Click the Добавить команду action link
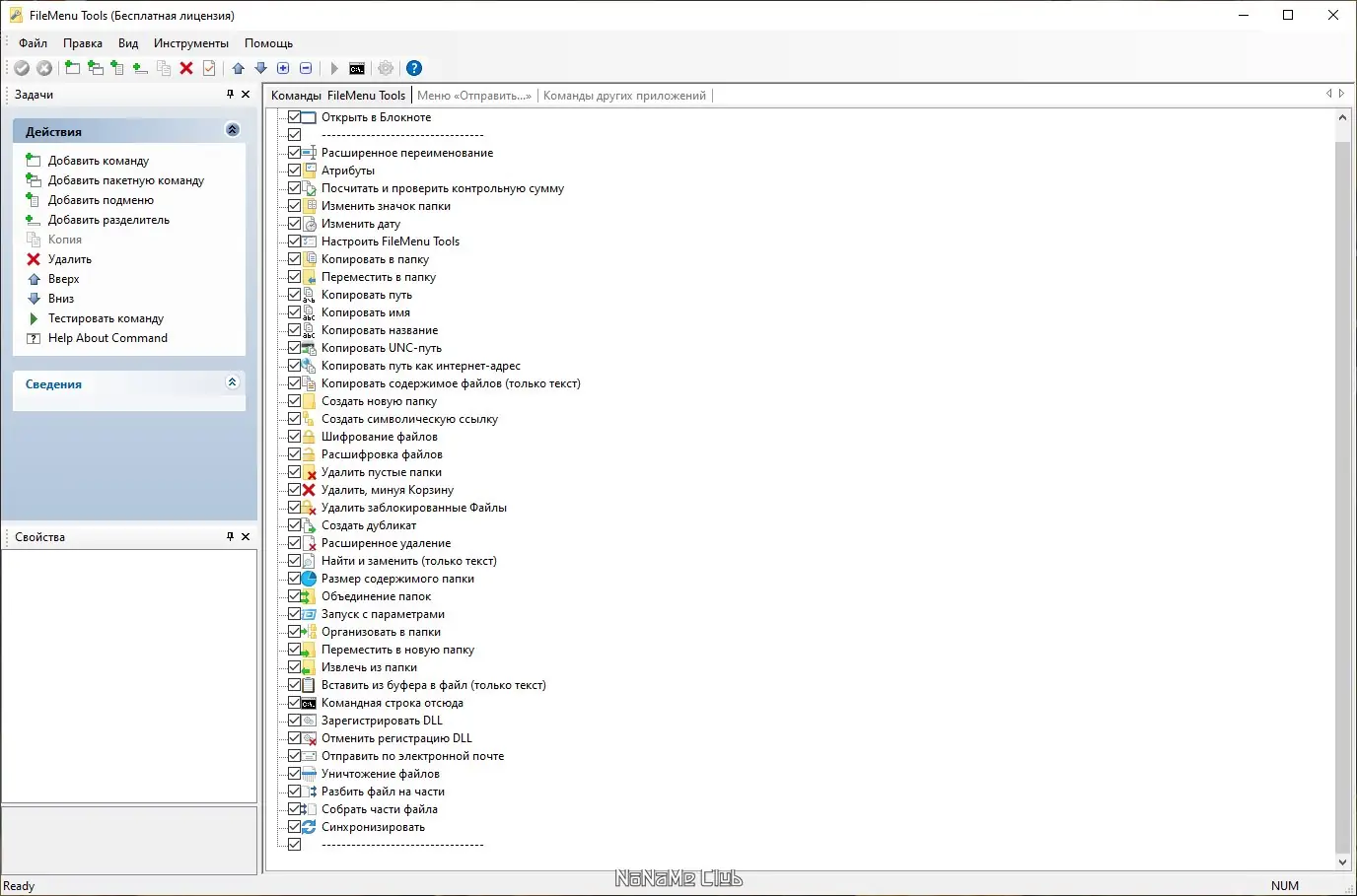Screen dimensions: 1357x896 coord(99,161)
